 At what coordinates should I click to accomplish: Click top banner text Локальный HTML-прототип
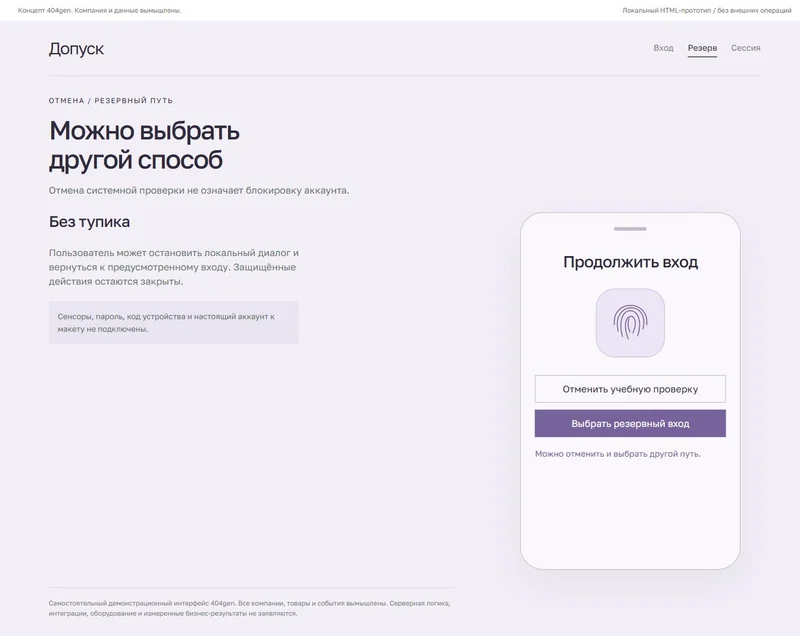click(x=707, y=10)
